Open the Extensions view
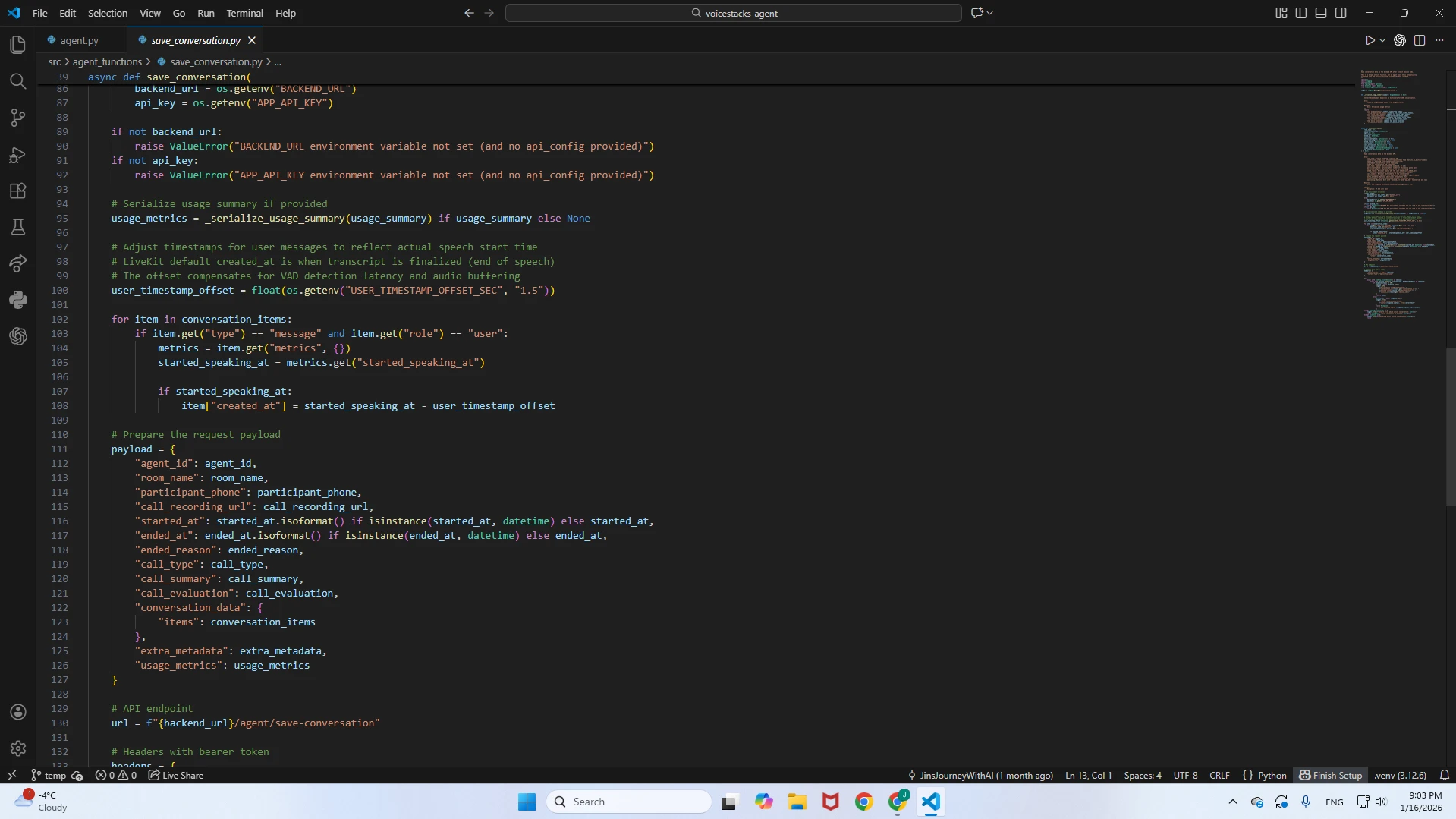Image resolution: width=1456 pixels, height=819 pixels. [18, 191]
